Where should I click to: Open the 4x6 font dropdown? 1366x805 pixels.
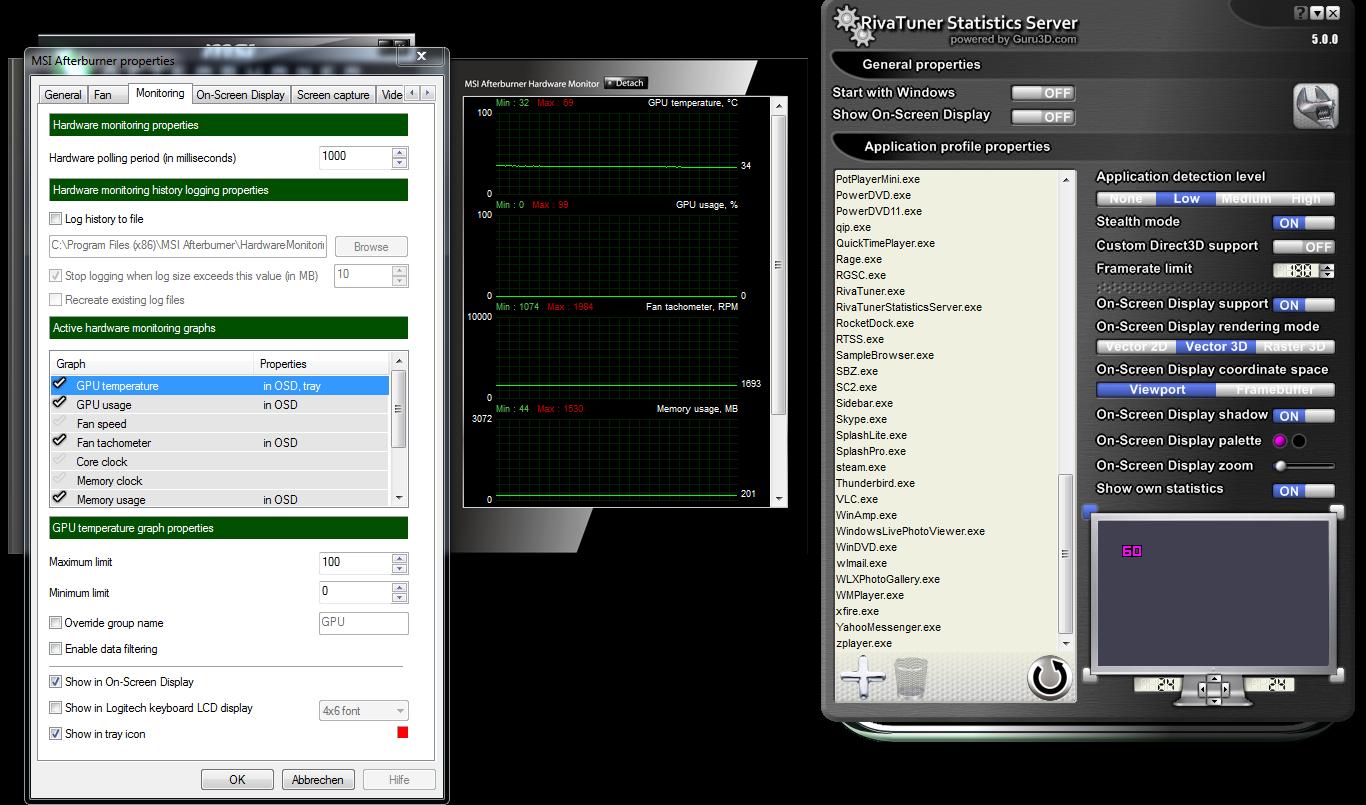point(364,711)
